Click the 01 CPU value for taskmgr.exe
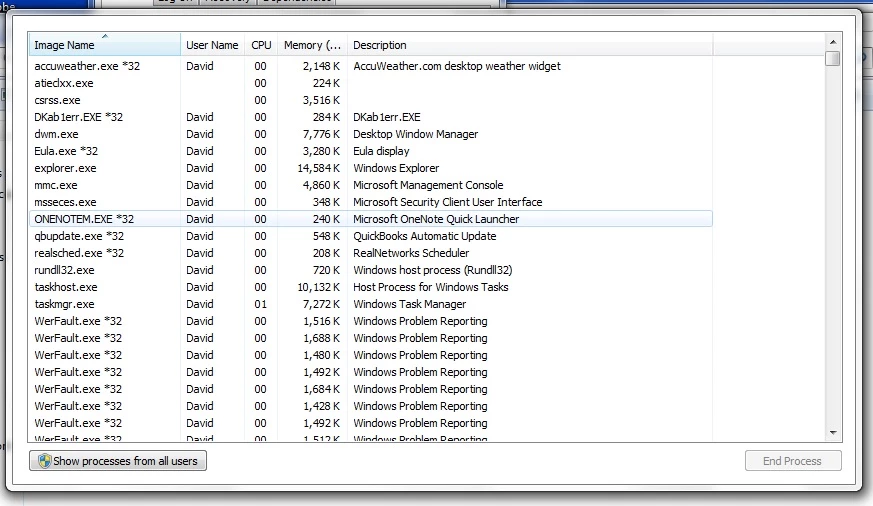 (261, 304)
